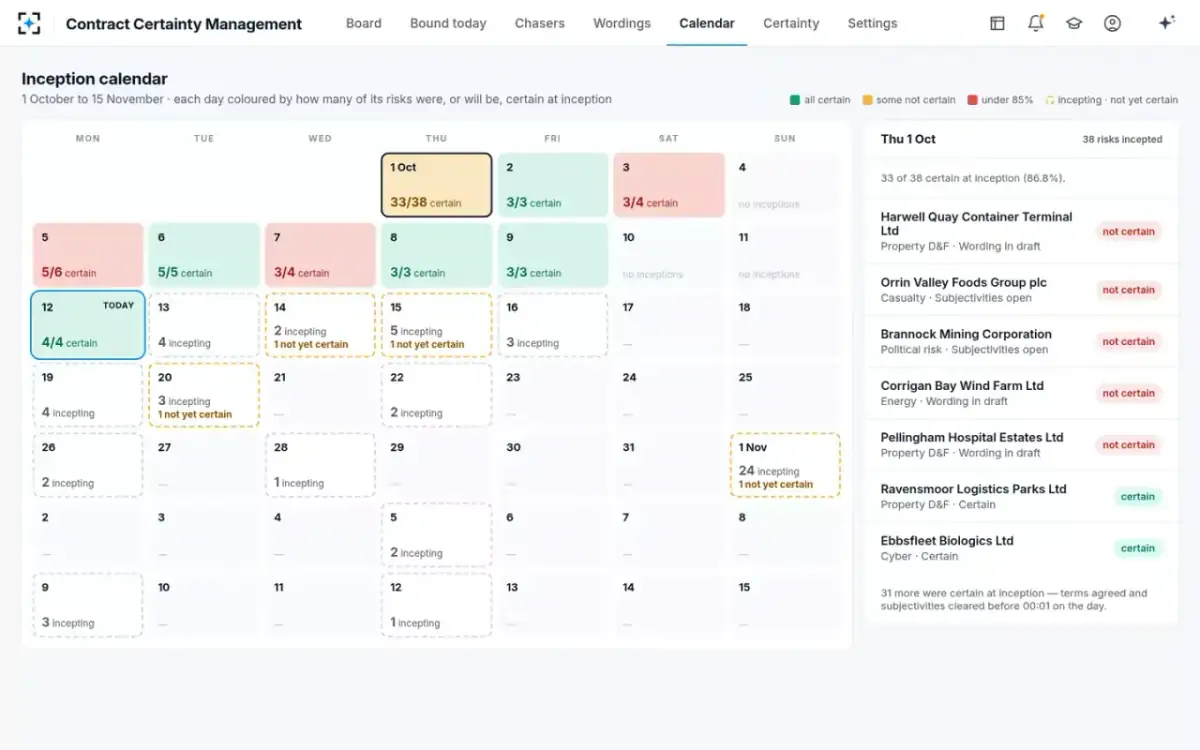Click 'not certain' badge for Corrigan Bay Wind Farm

point(1128,393)
